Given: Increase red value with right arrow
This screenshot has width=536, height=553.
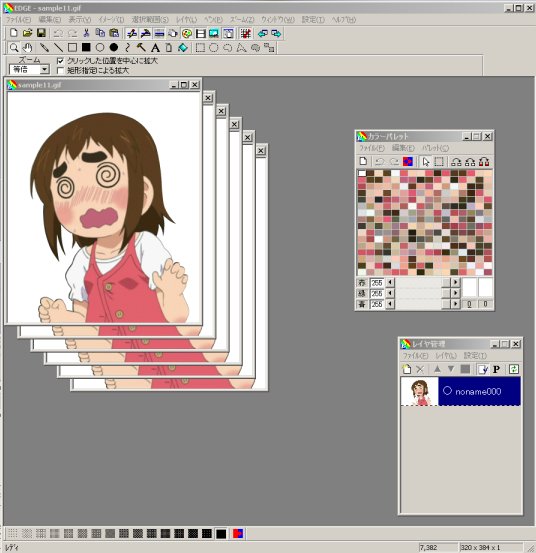Looking at the screenshot, I should click(456, 282).
